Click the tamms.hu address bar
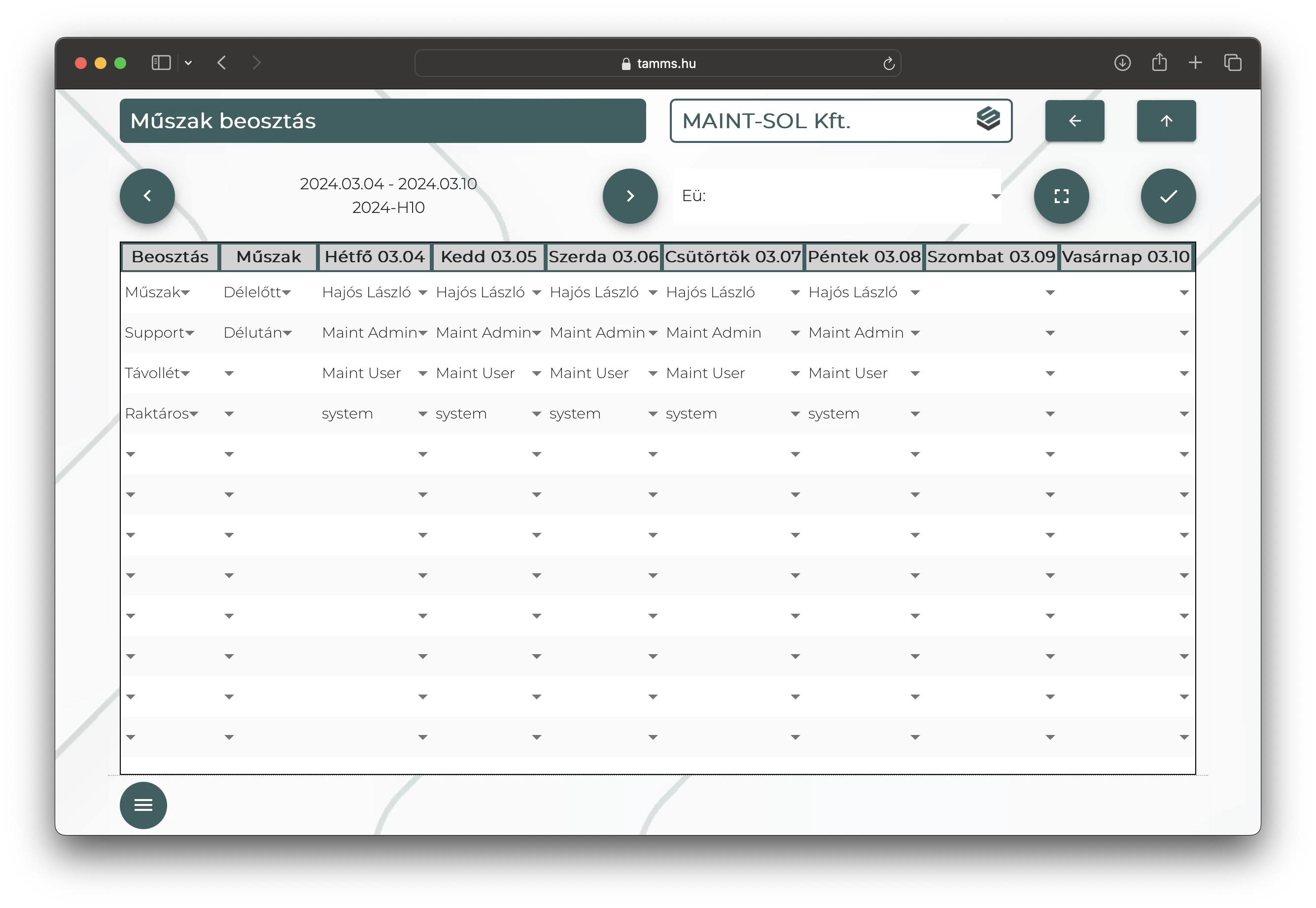This screenshot has height=908, width=1316. [657, 63]
